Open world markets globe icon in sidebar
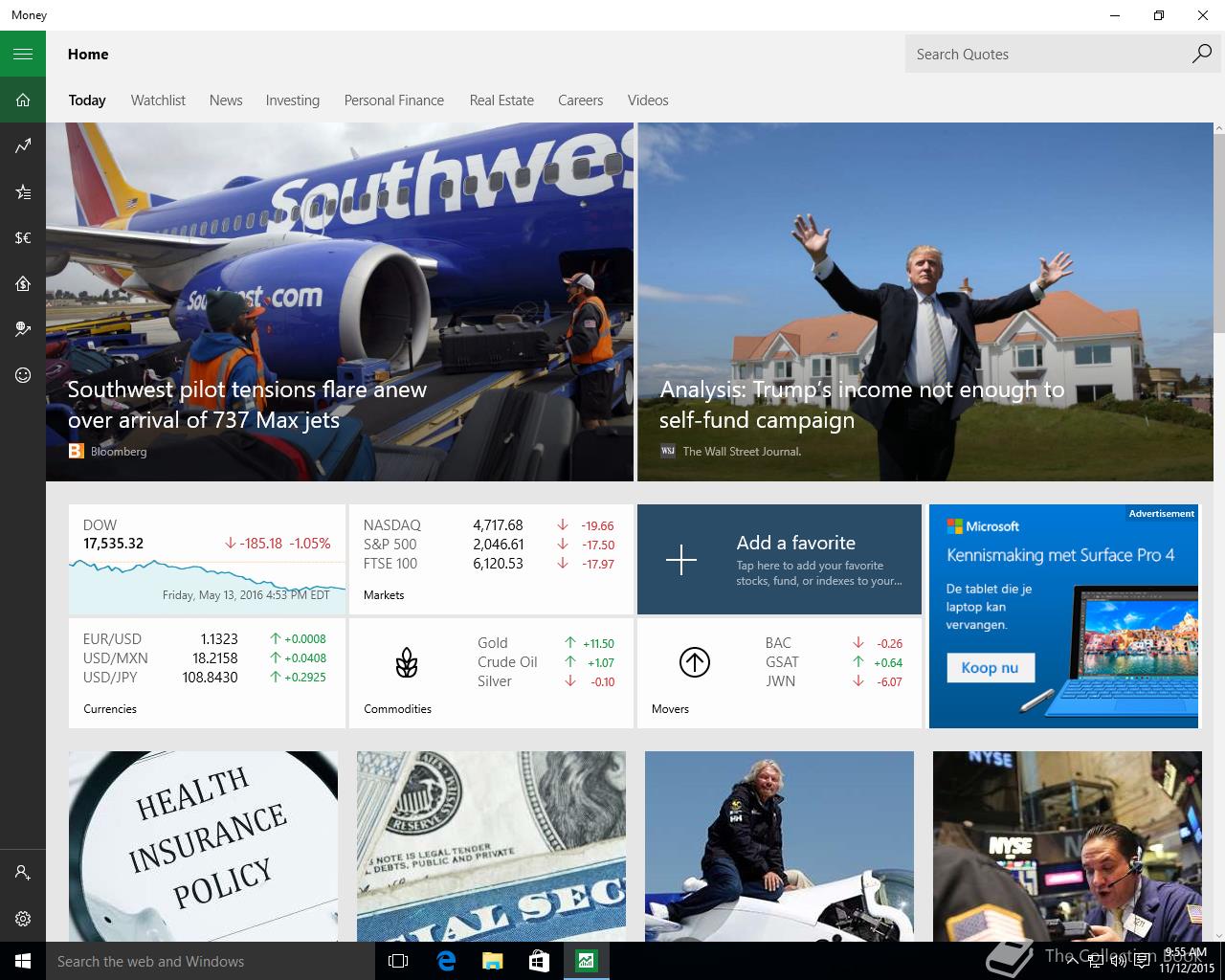The height and width of the screenshot is (980, 1225). tap(23, 329)
